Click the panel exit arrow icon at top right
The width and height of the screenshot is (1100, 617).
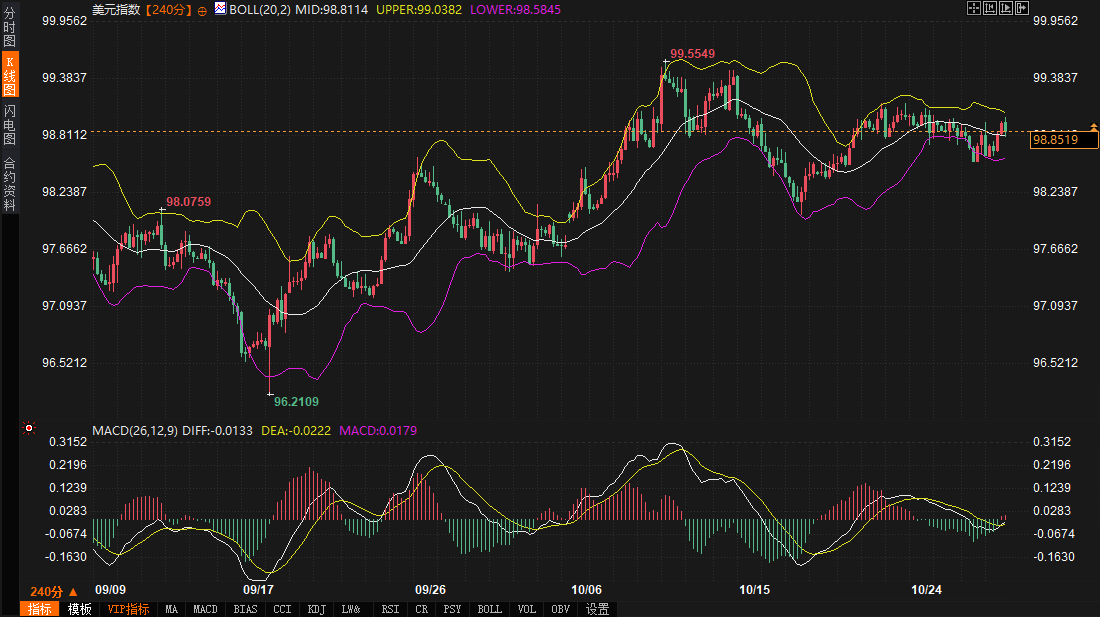coord(1022,8)
